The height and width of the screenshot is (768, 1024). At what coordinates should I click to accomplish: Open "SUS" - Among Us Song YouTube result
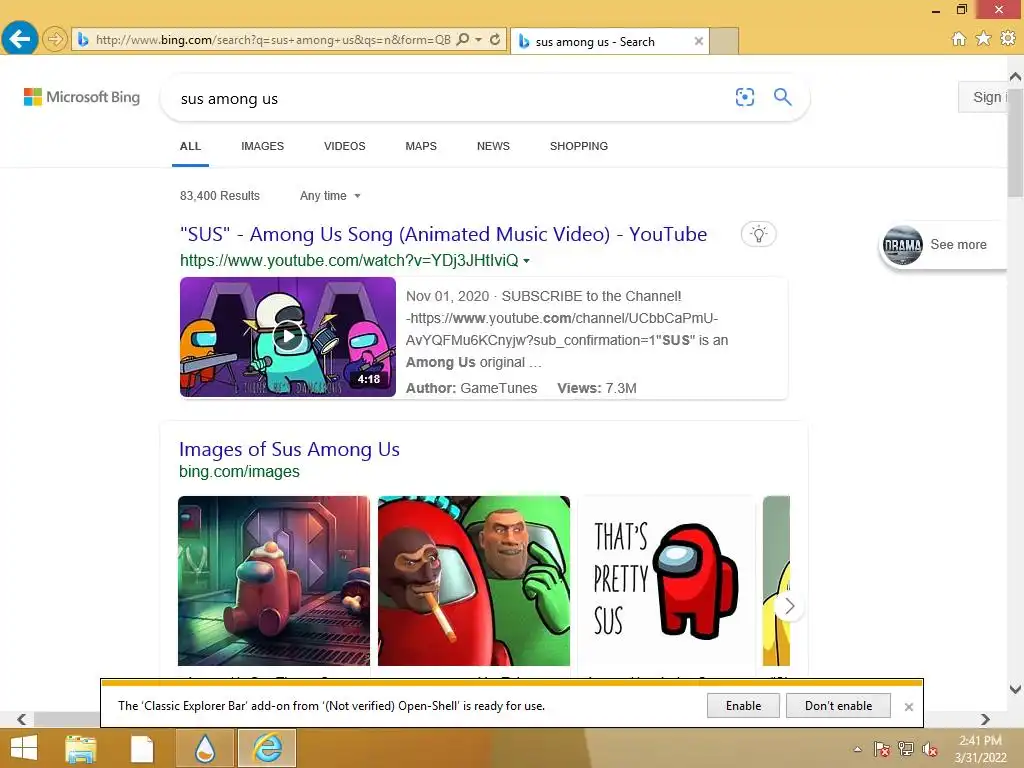pyautogui.click(x=443, y=234)
